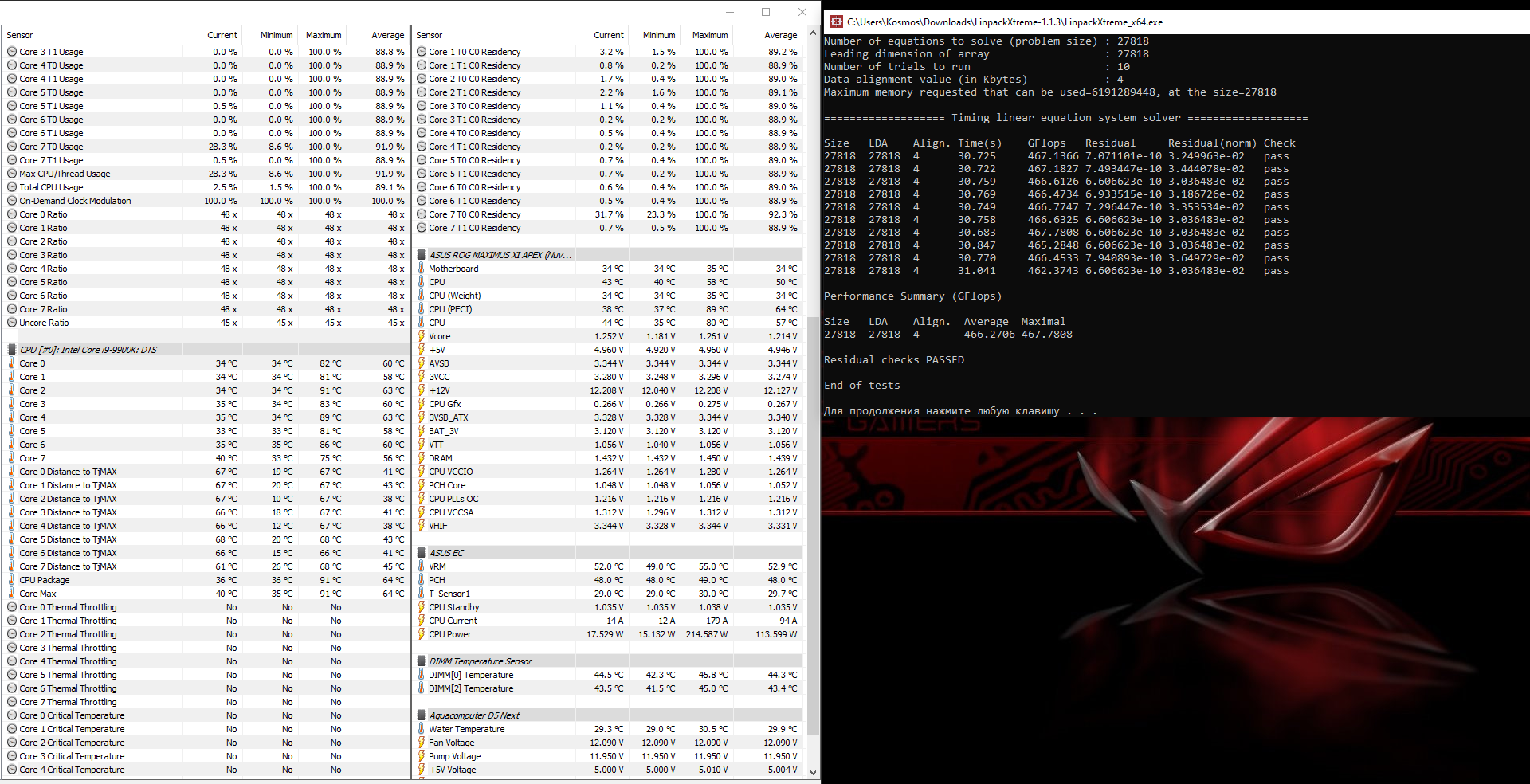
Task: Click the CPU Standby sensor label
Action: pos(454,607)
